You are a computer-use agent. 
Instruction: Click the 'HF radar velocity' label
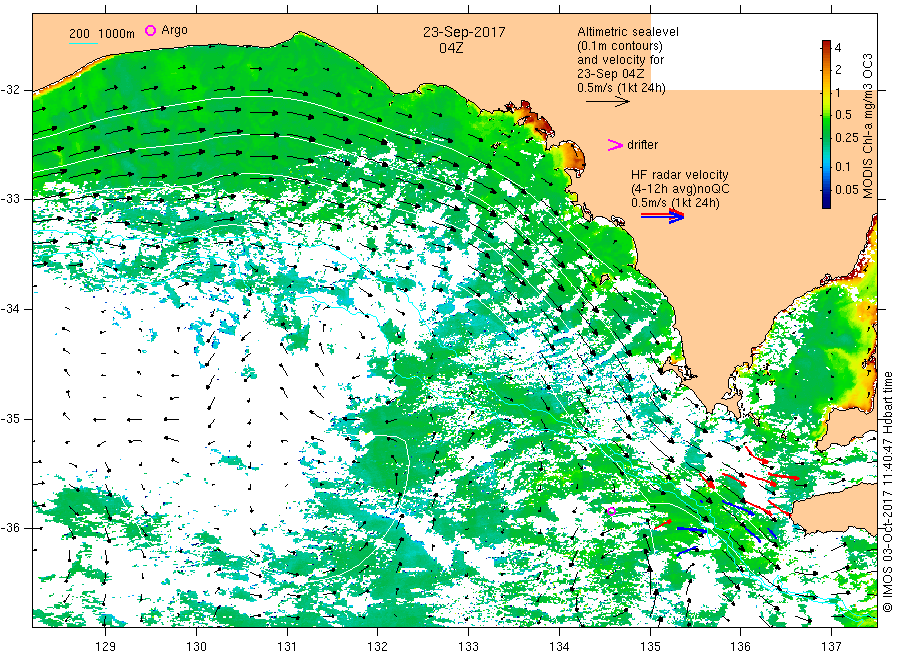click(x=680, y=174)
